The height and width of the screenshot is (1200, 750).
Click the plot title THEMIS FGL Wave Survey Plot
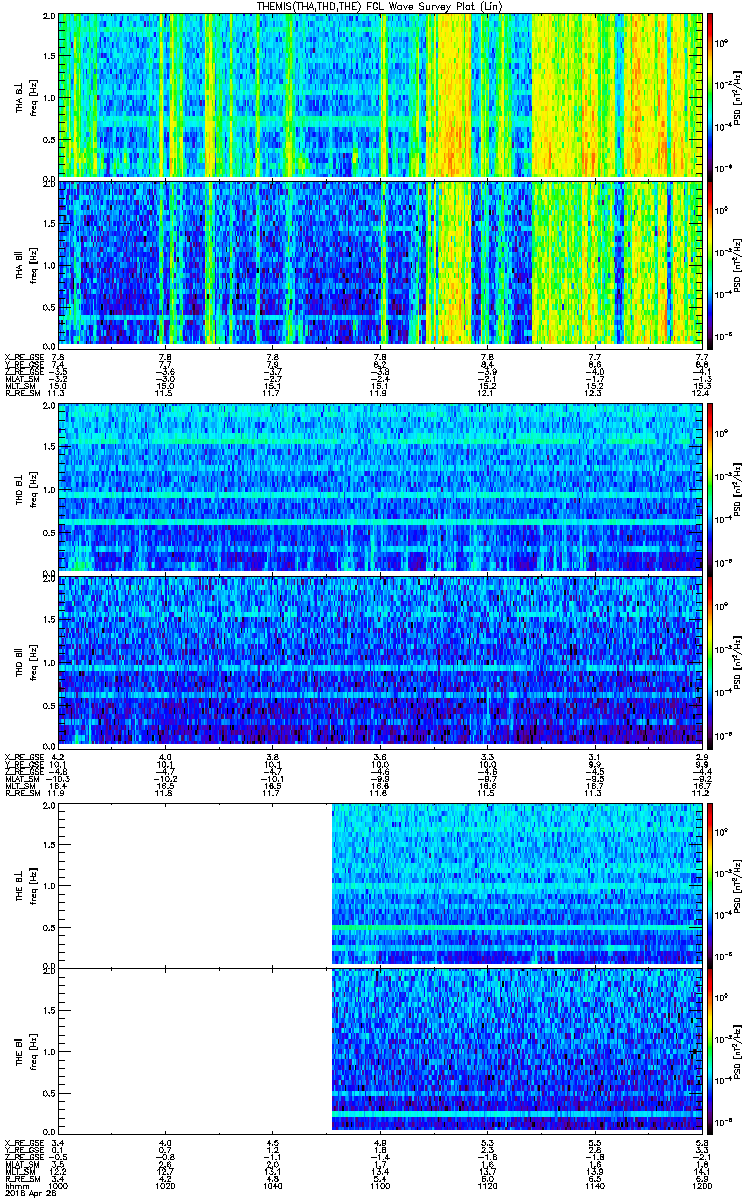tap(380, 6)
